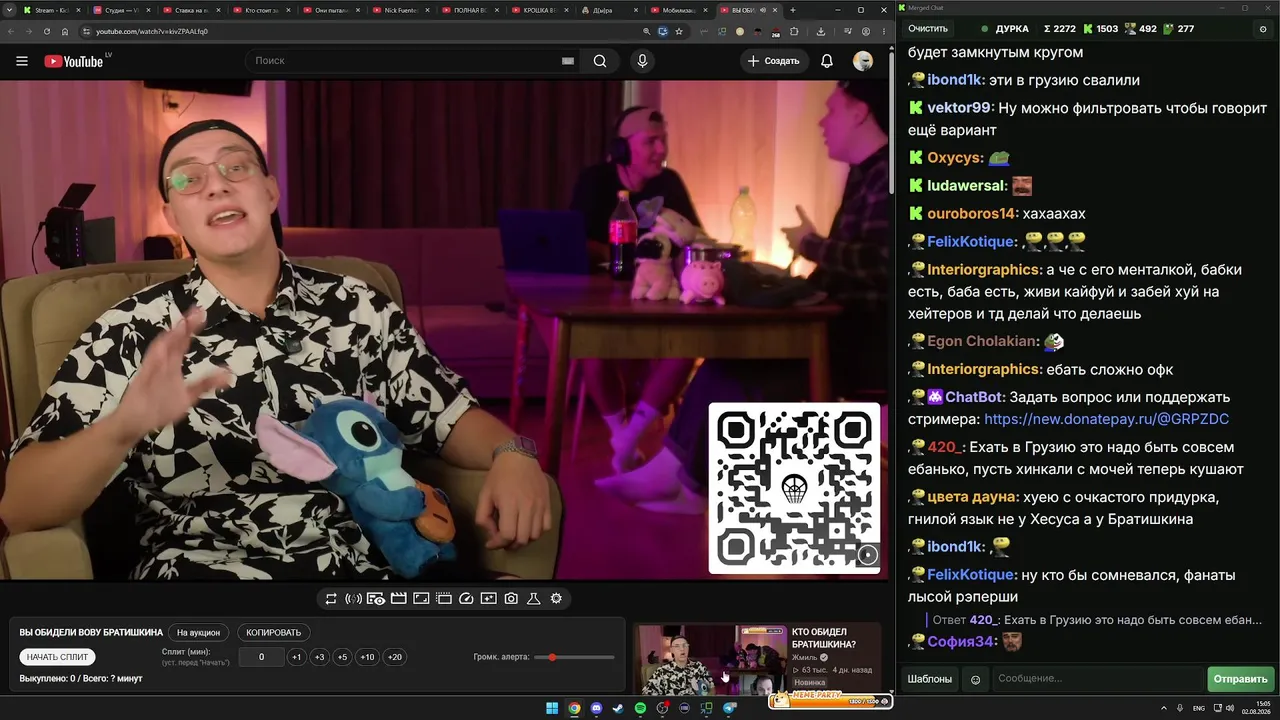The image size is (1280, 720).
Task: Open YouTube notifications bell
Action: tap(827, 61)
